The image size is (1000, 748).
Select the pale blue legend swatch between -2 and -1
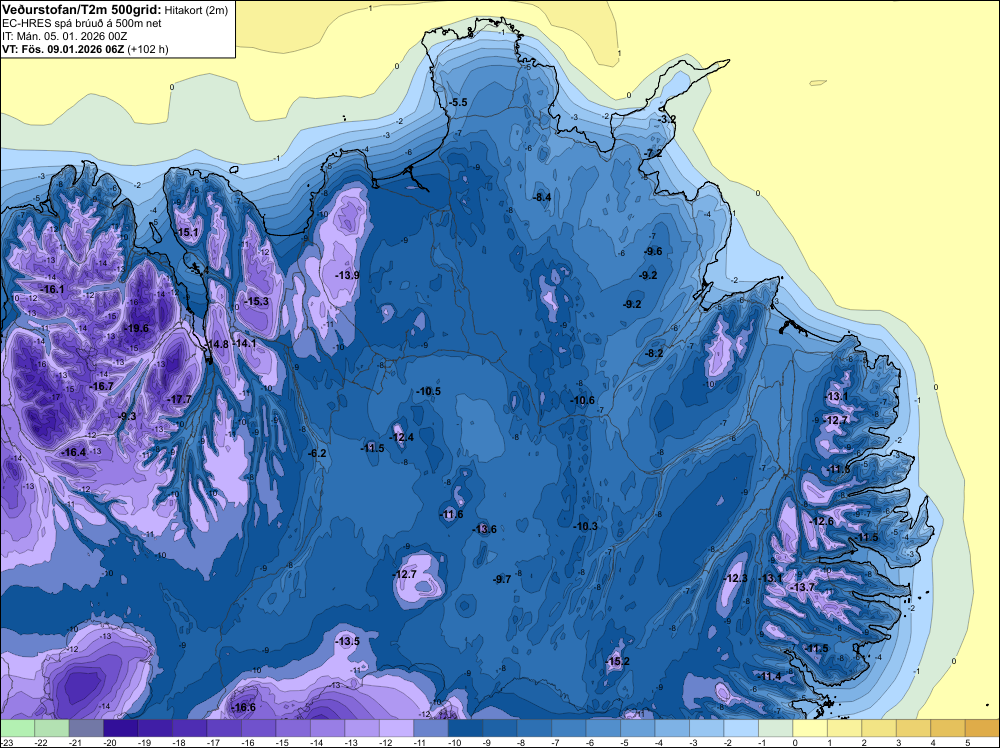(x=741, y=728)
